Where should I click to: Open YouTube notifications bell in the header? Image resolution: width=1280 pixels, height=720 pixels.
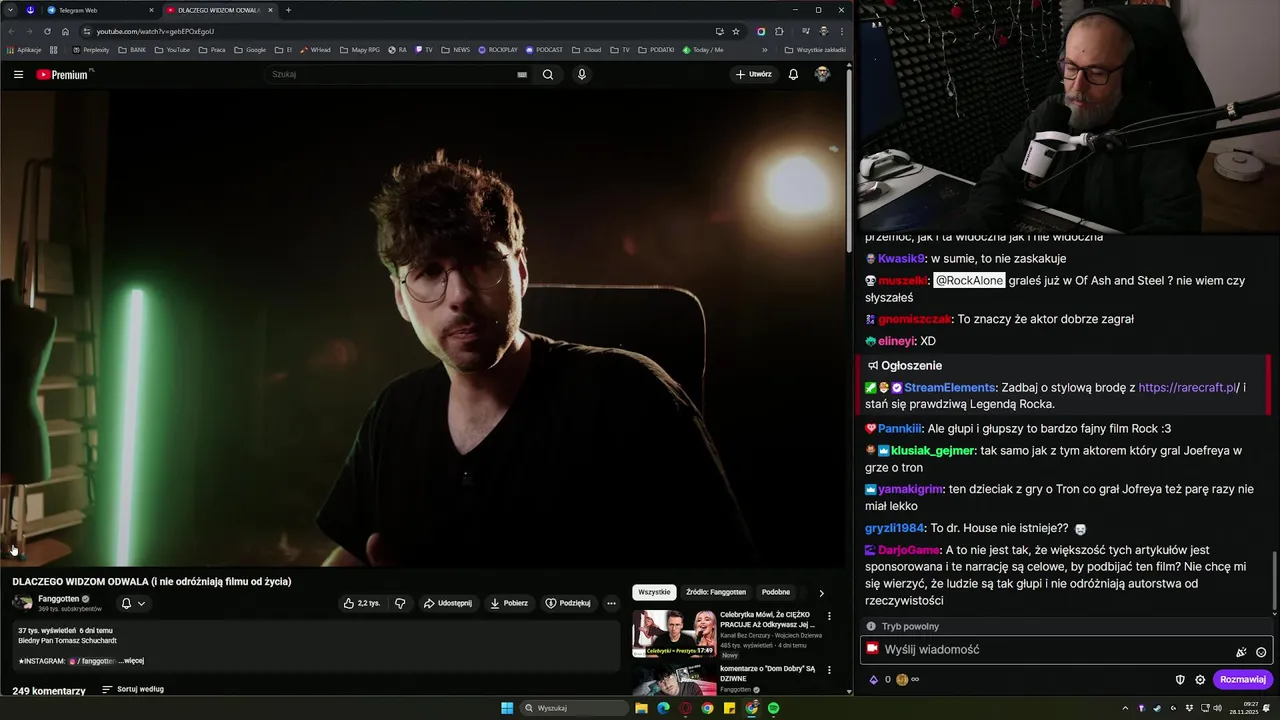[793, 74]
